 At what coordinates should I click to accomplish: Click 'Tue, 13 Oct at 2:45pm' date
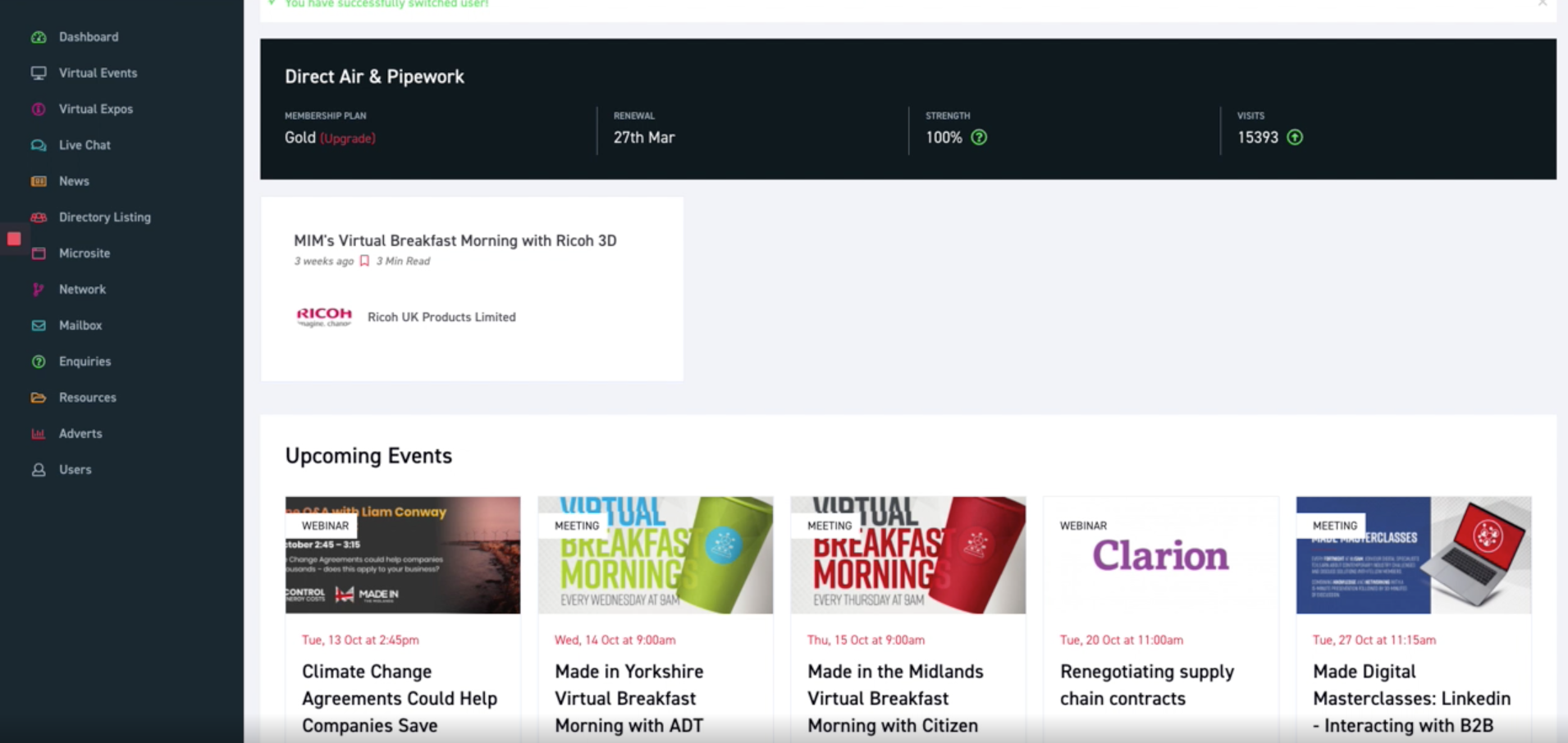[360, 640]
